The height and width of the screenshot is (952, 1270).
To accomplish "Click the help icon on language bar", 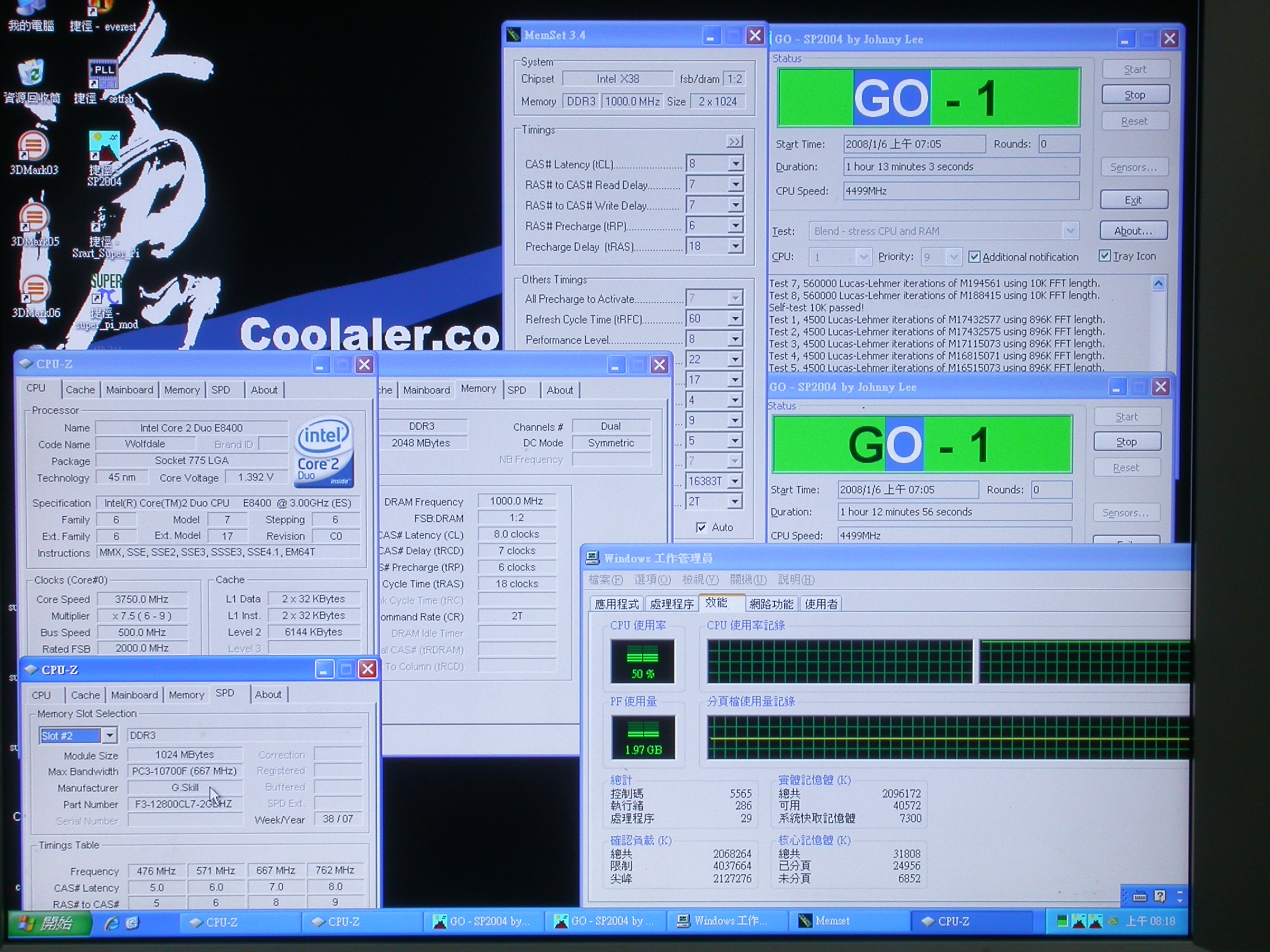I will 1160,896.
